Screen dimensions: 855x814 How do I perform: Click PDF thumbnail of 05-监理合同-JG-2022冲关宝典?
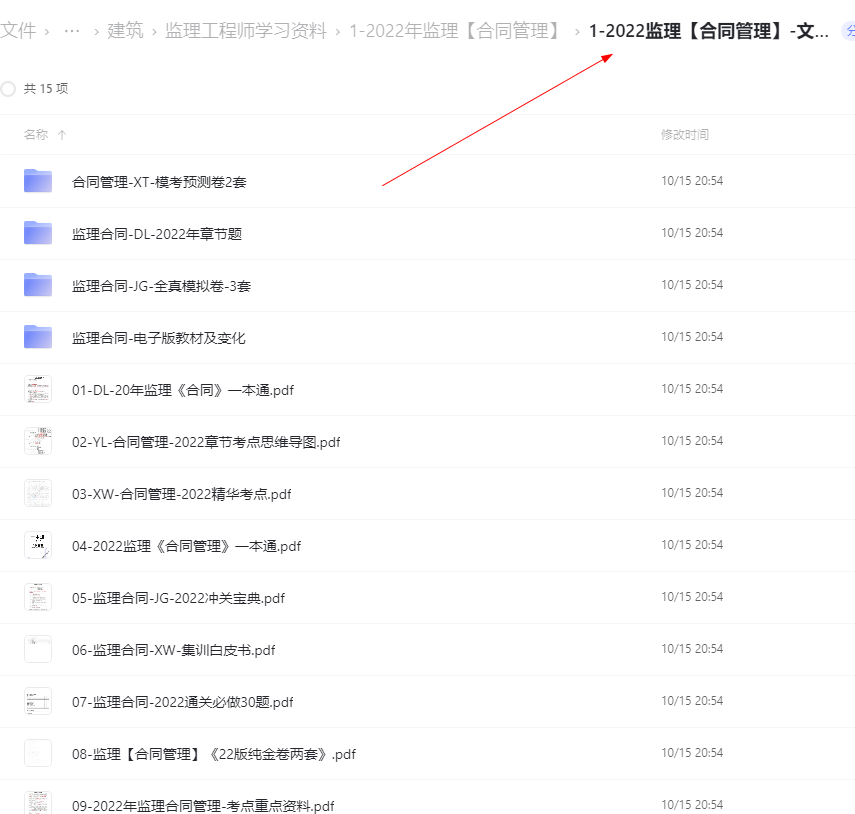[x=38, y=597]
